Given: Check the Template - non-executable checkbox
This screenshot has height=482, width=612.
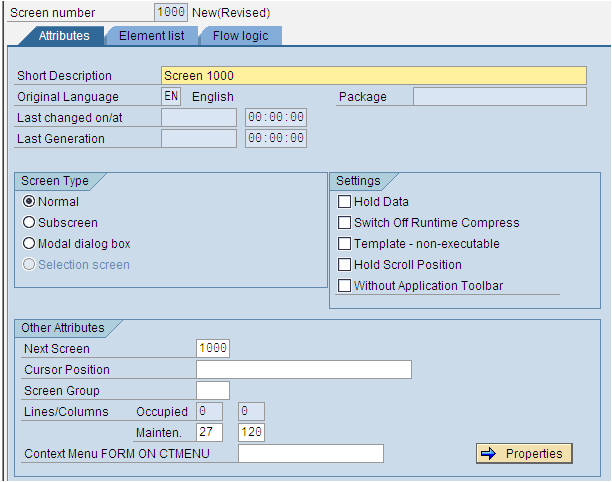Looking at the screenshot, I should click(x=344, y=244).
